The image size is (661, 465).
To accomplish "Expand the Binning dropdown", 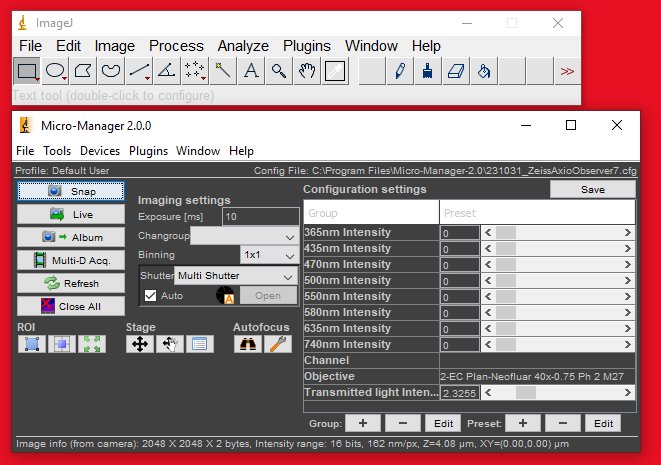I will 269,255.
